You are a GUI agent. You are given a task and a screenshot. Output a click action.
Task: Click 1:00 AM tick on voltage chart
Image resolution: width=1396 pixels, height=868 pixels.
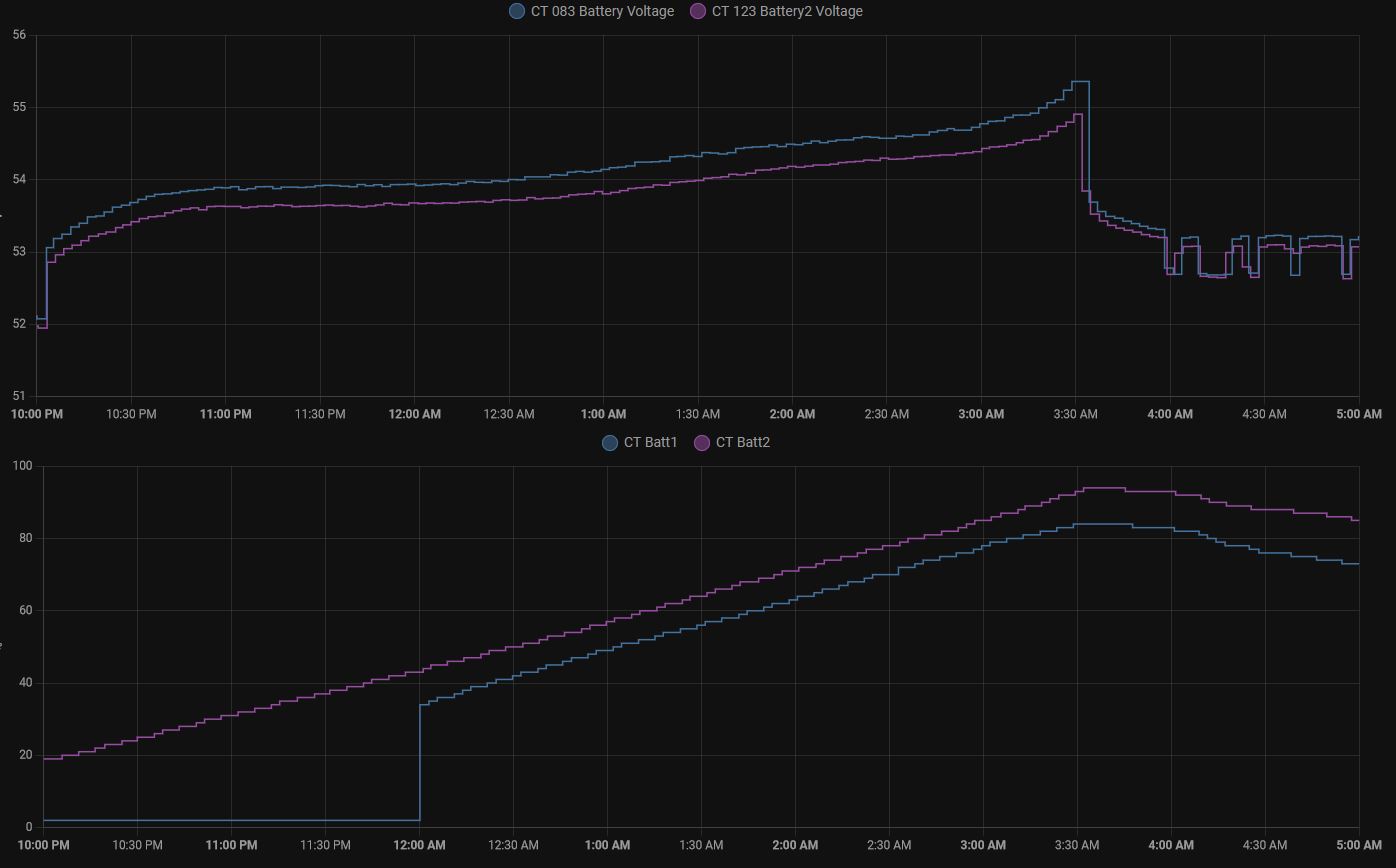coord(604,414)
